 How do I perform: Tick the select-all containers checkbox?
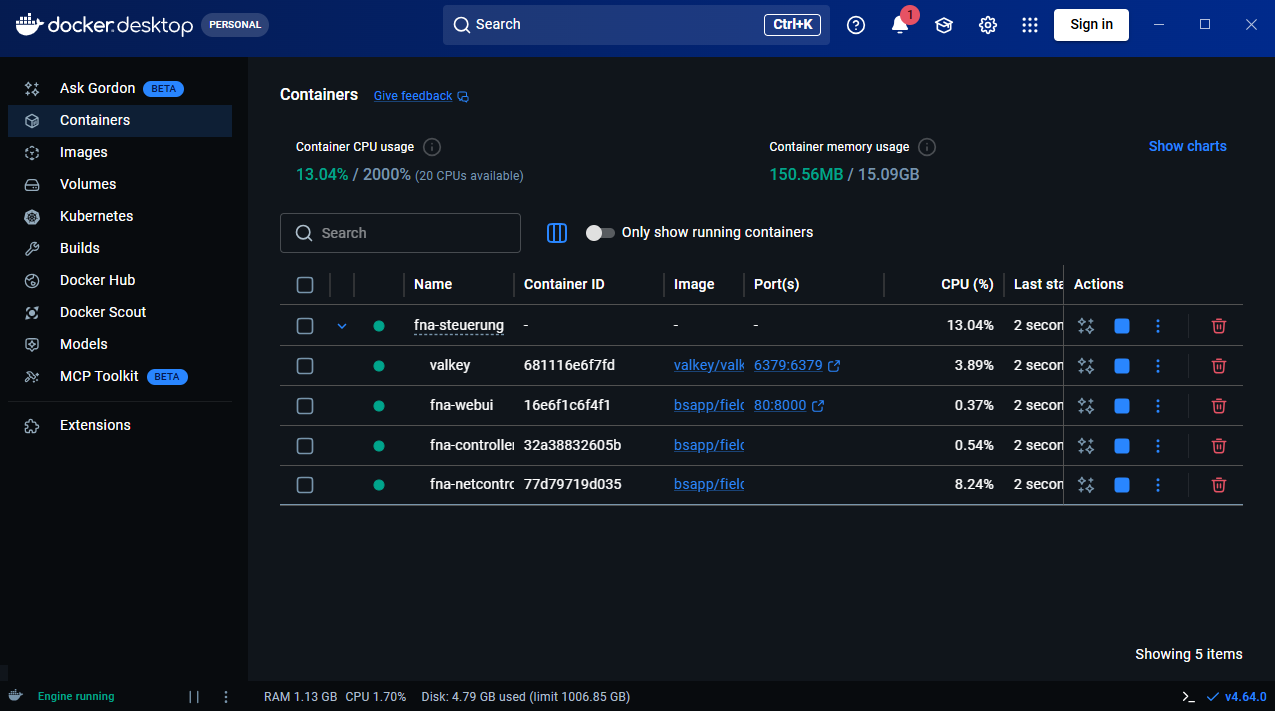click(305, 285)
